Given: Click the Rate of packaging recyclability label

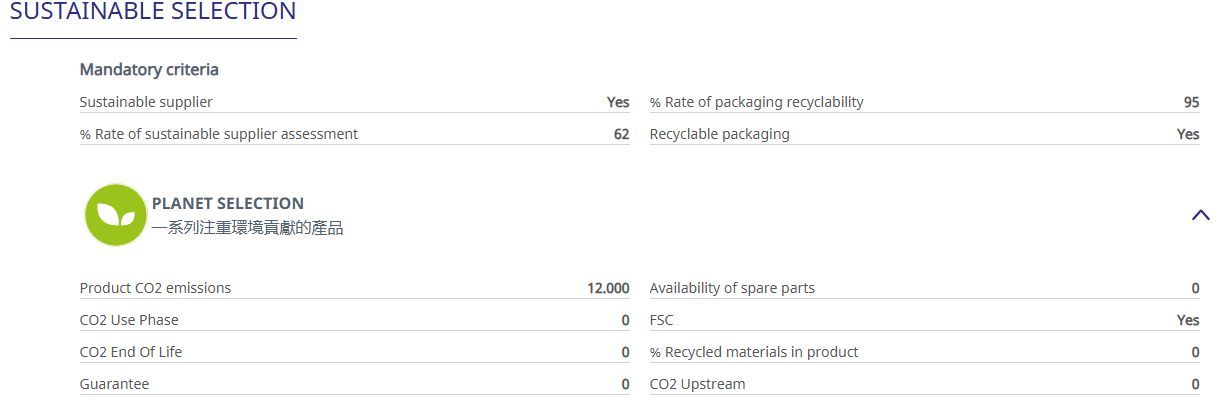Looking at the screenshot, I should point(757,102).
